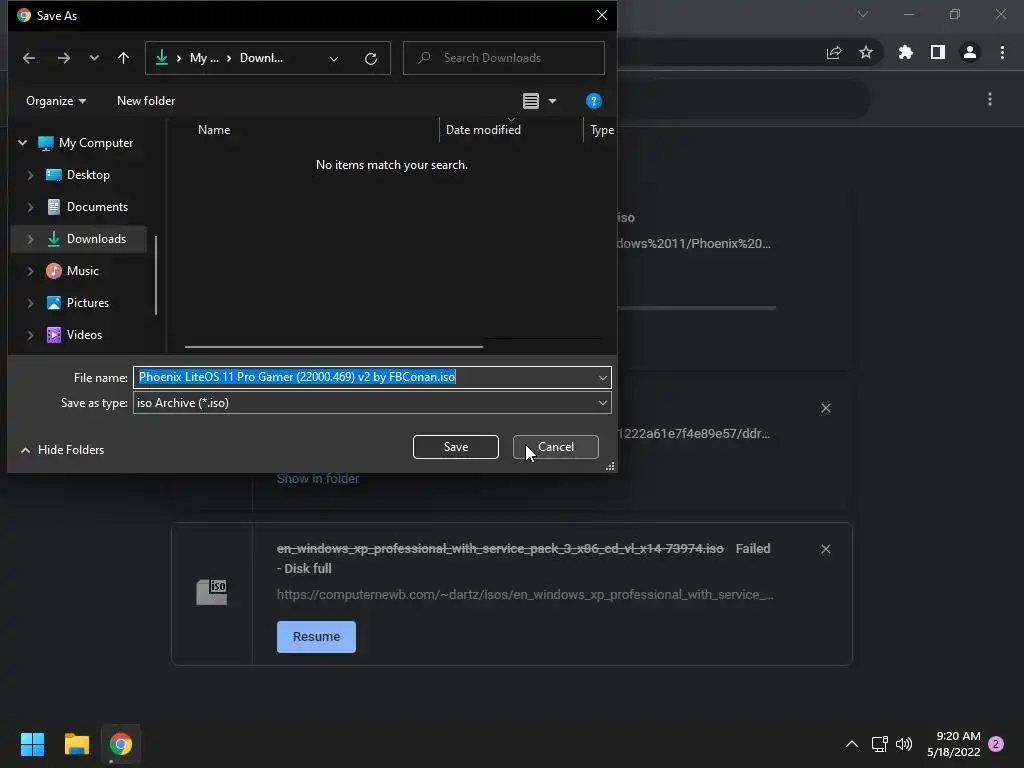Viewport: 1024px width, 768px height.
Task: Click the navigation pane vertical scrollbar
Action: point(156,276)
